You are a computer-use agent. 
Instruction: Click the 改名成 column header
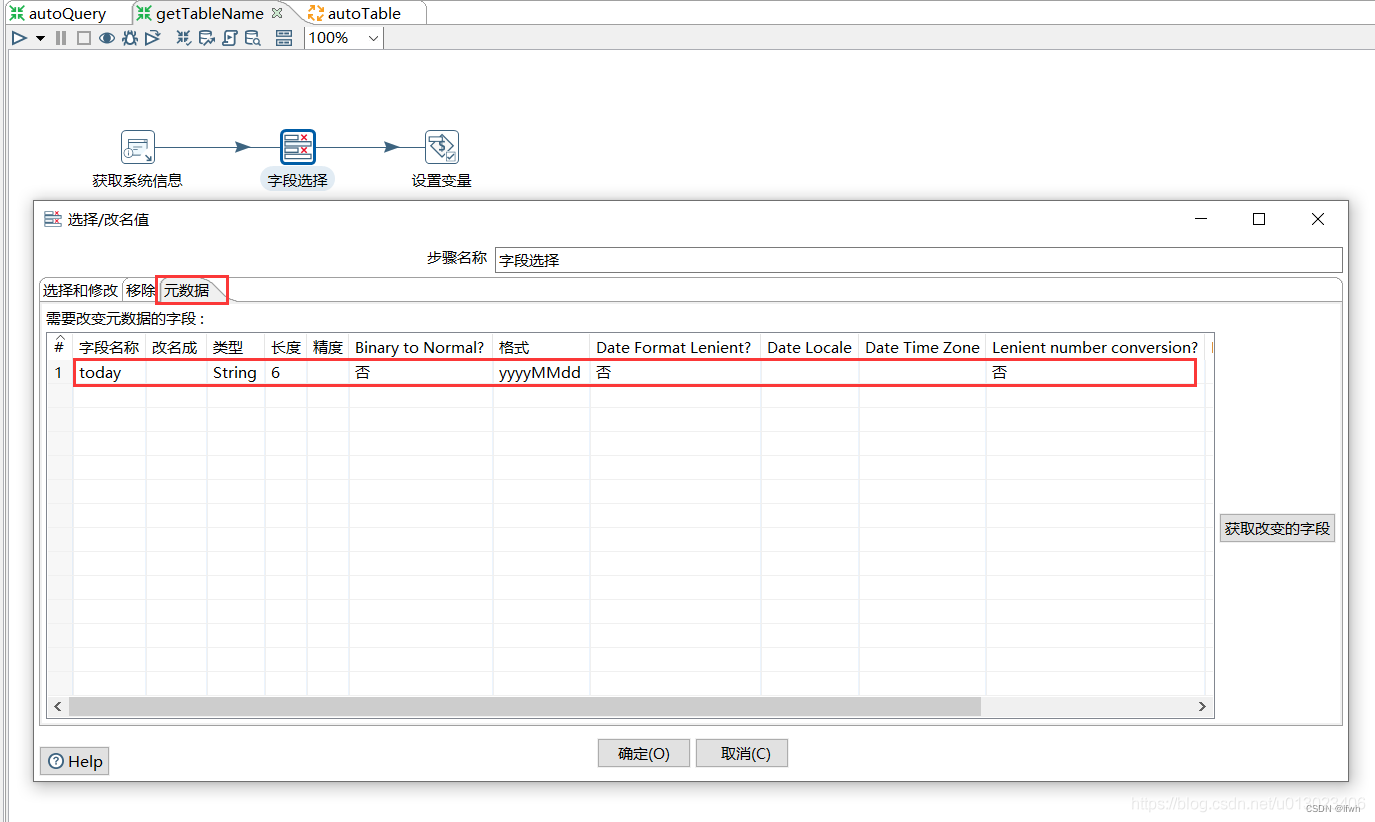pos(176,347)
